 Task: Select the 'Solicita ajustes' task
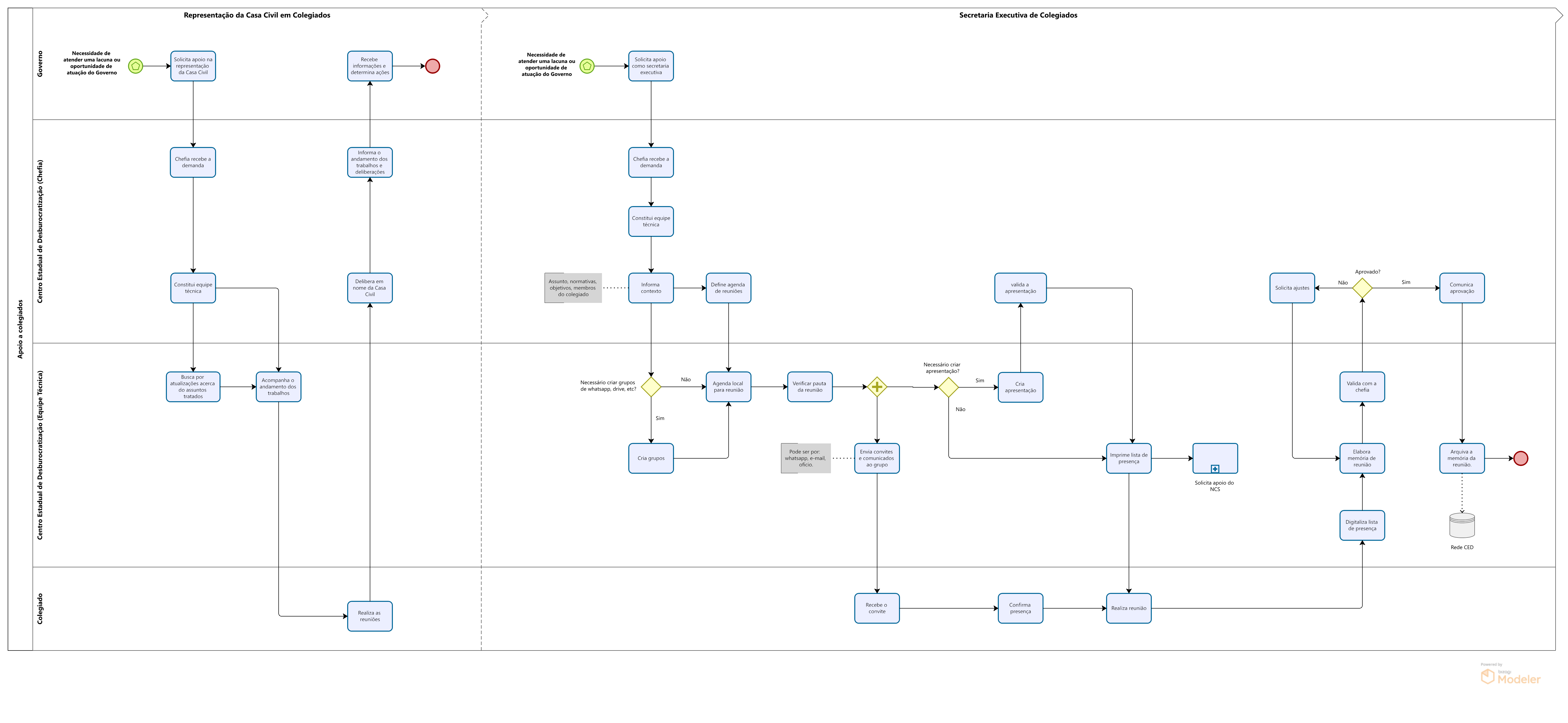(1292, 288)
